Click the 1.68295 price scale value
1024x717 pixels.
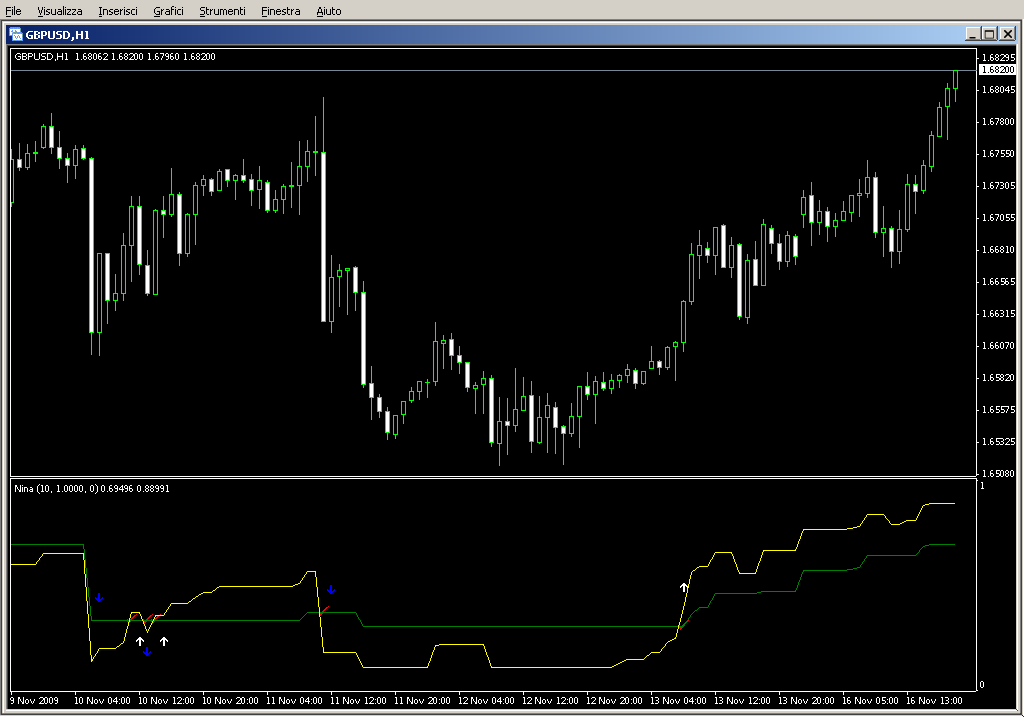click(999, 57)
